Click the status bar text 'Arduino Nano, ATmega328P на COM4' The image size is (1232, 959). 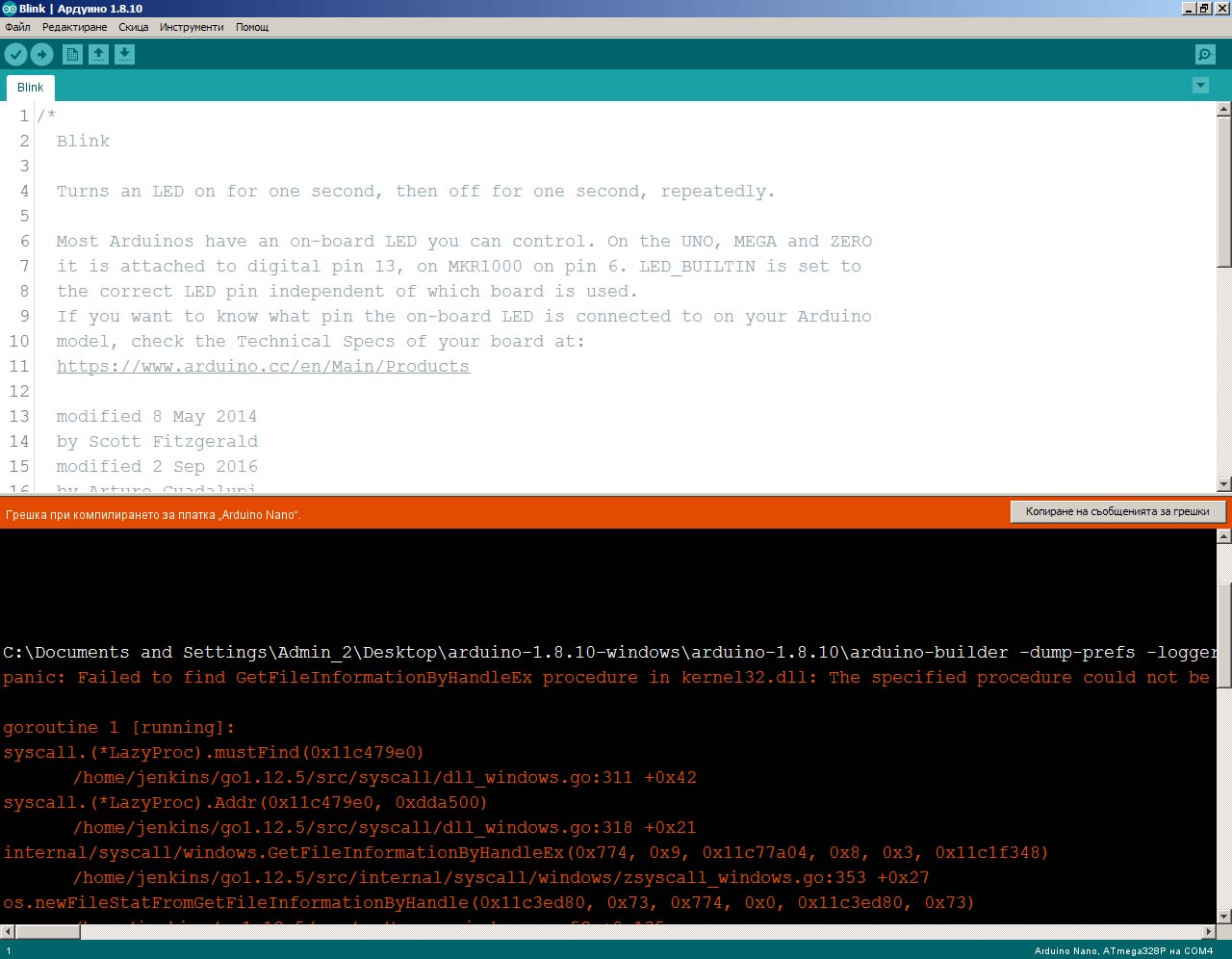point(1123,950)
